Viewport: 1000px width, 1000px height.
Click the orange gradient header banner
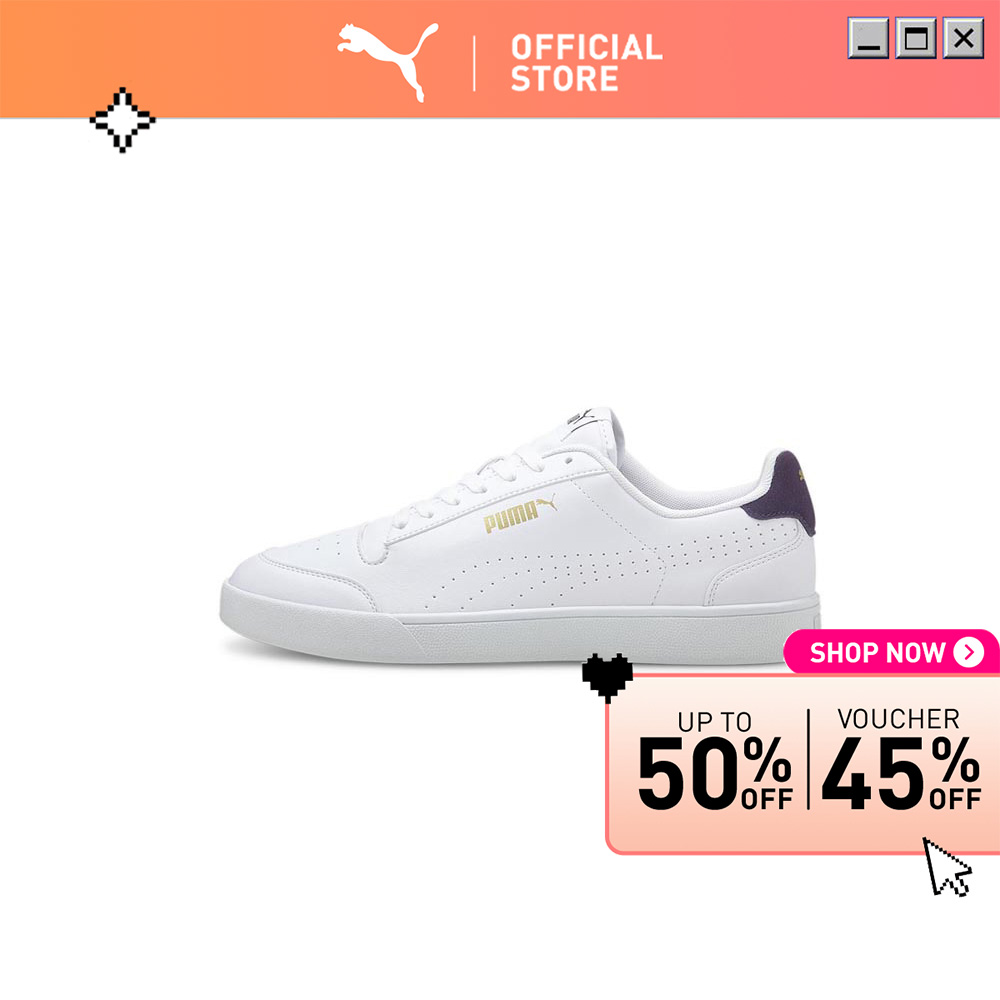[x=500, y=59]
